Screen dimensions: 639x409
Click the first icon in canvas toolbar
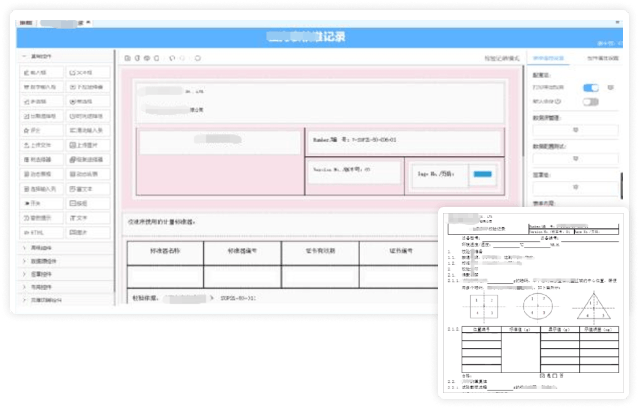pyautogui.click(x=126, y=59)
